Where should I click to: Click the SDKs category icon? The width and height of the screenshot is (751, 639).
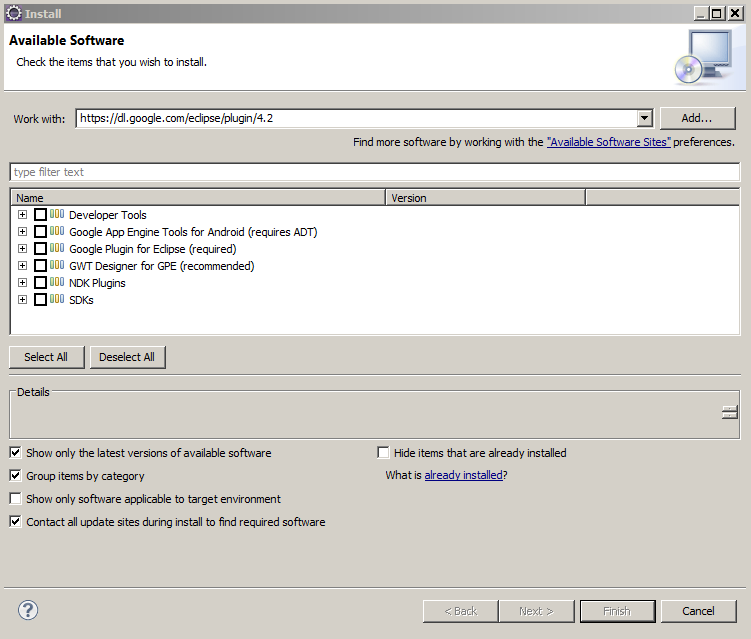pyautogui.click(x=57, y=299)
